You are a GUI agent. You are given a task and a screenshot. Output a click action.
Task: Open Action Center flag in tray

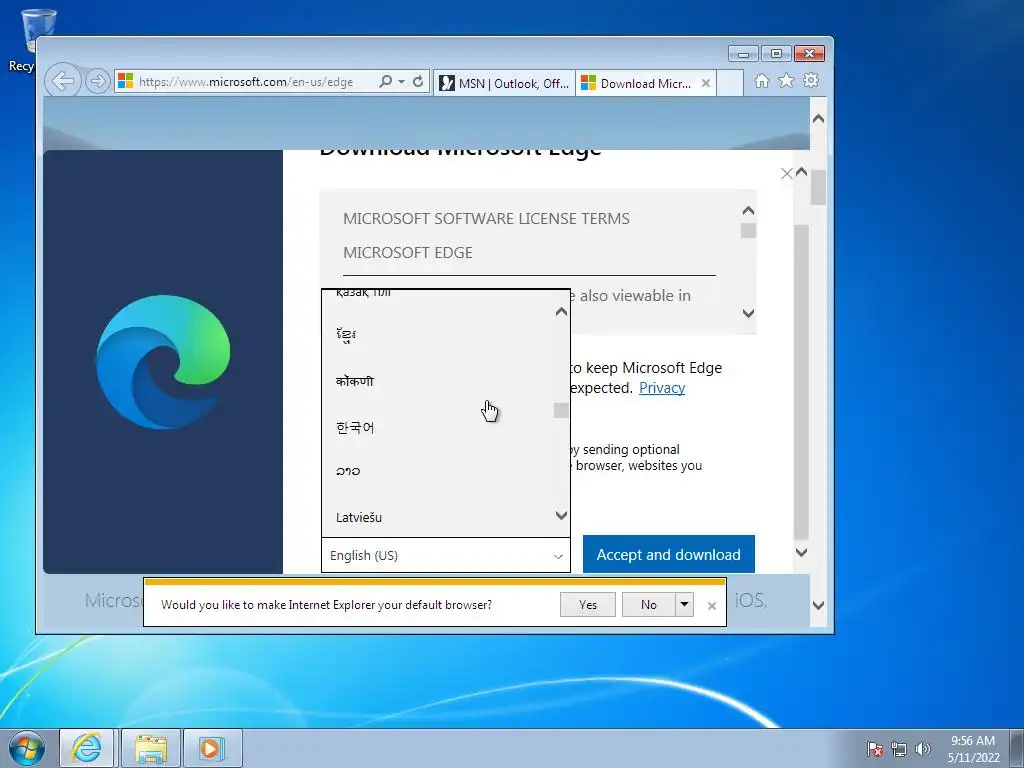tap(874, 749)
